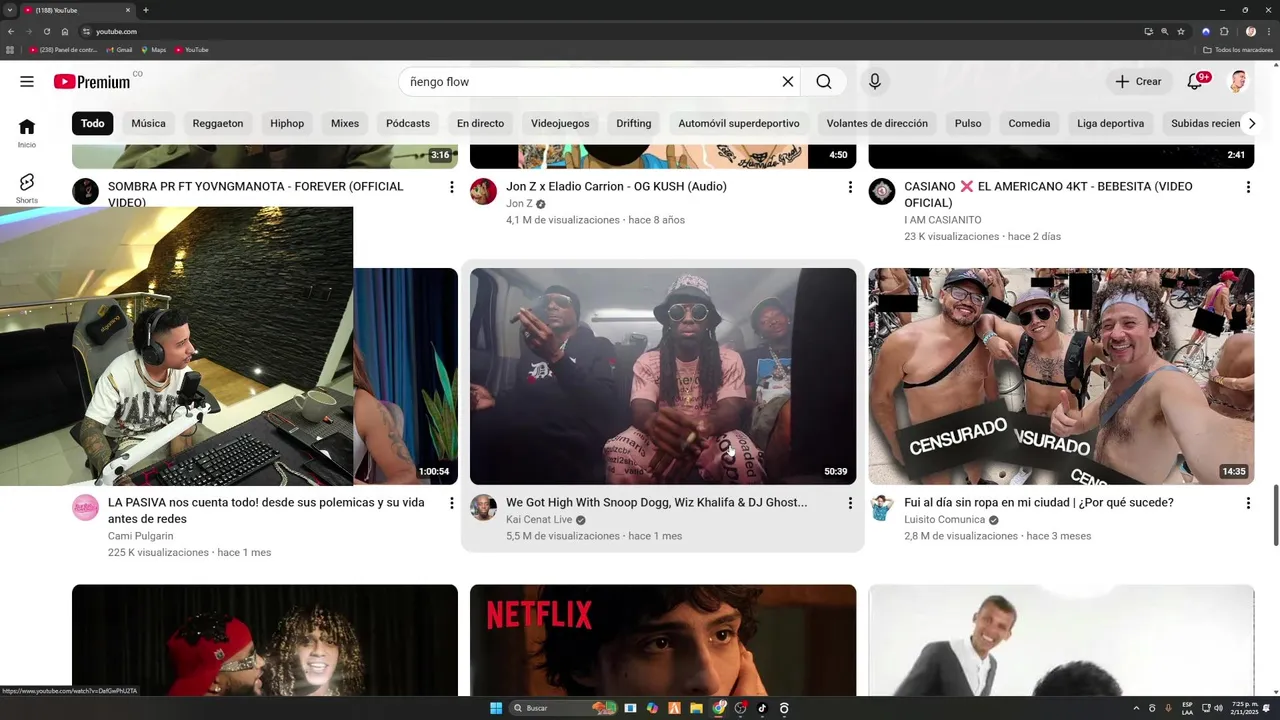Open Kai Cenat Live channel avatar
Screen dimensions: 1280x720
point(483,507)
